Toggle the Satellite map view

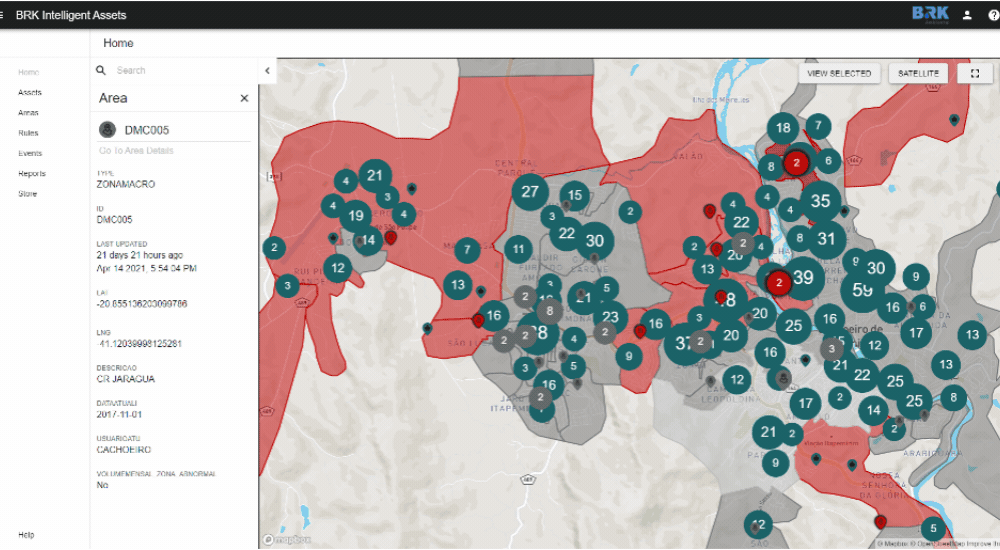coord(918,73)
